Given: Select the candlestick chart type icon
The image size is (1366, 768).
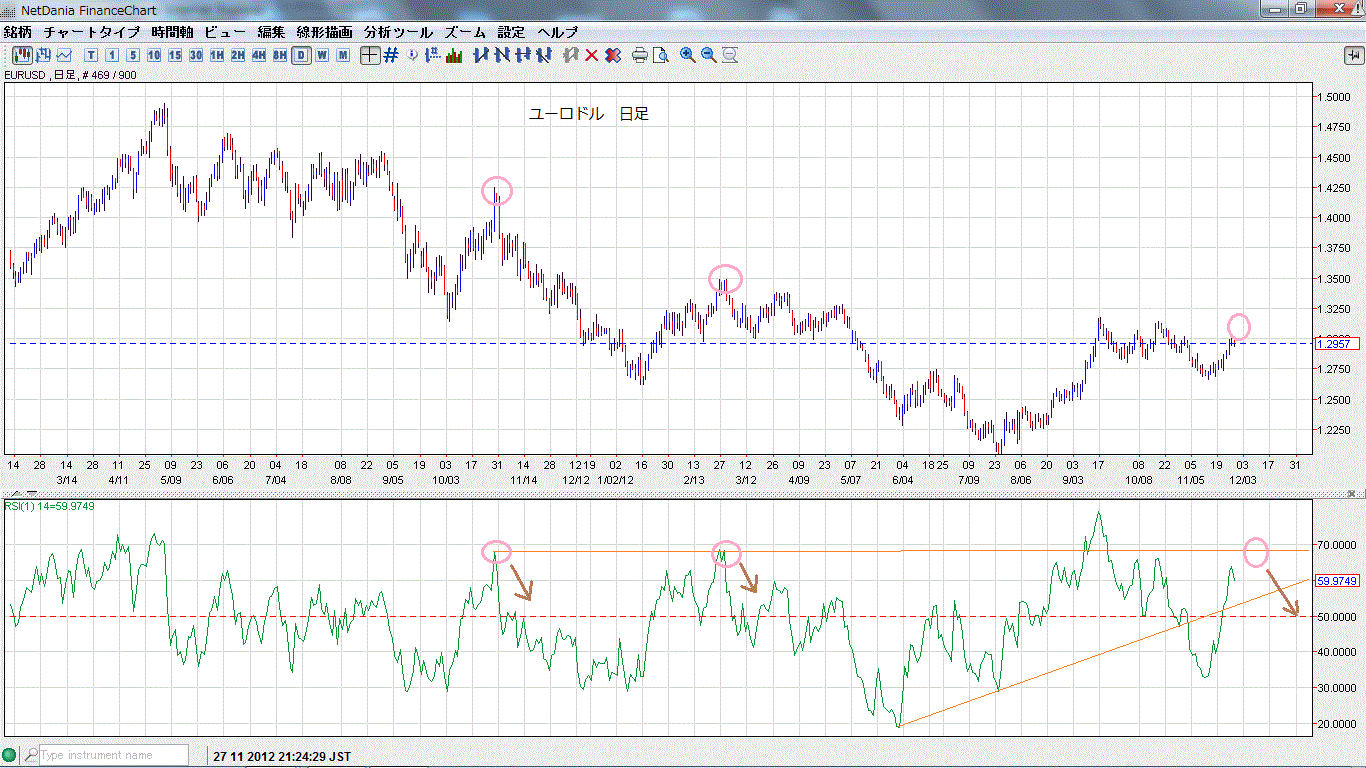Looking at the screenshot, I should pyautogui.click(x=21, y=55).
